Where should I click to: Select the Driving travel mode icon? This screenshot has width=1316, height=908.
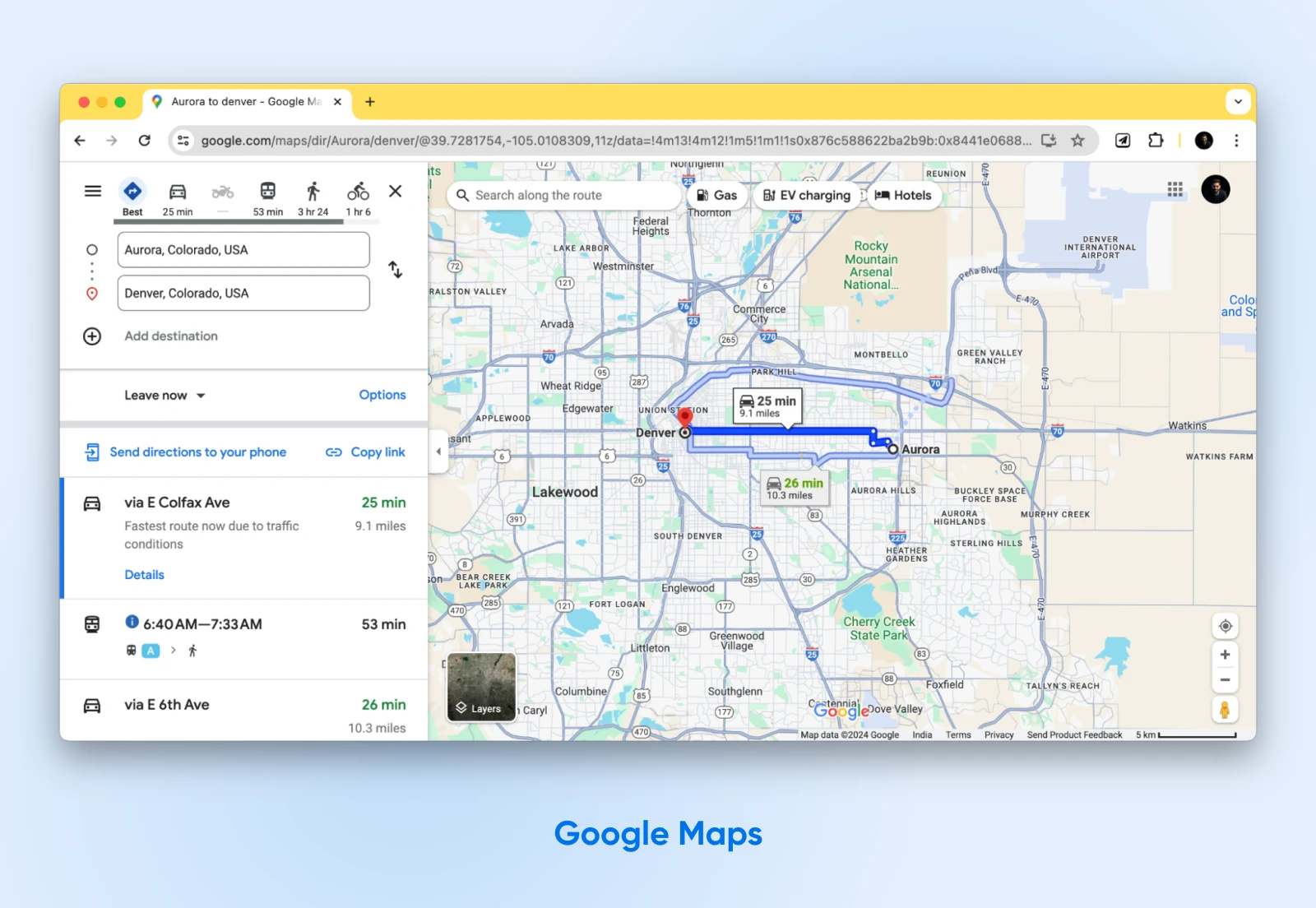[x=178, y=192]
